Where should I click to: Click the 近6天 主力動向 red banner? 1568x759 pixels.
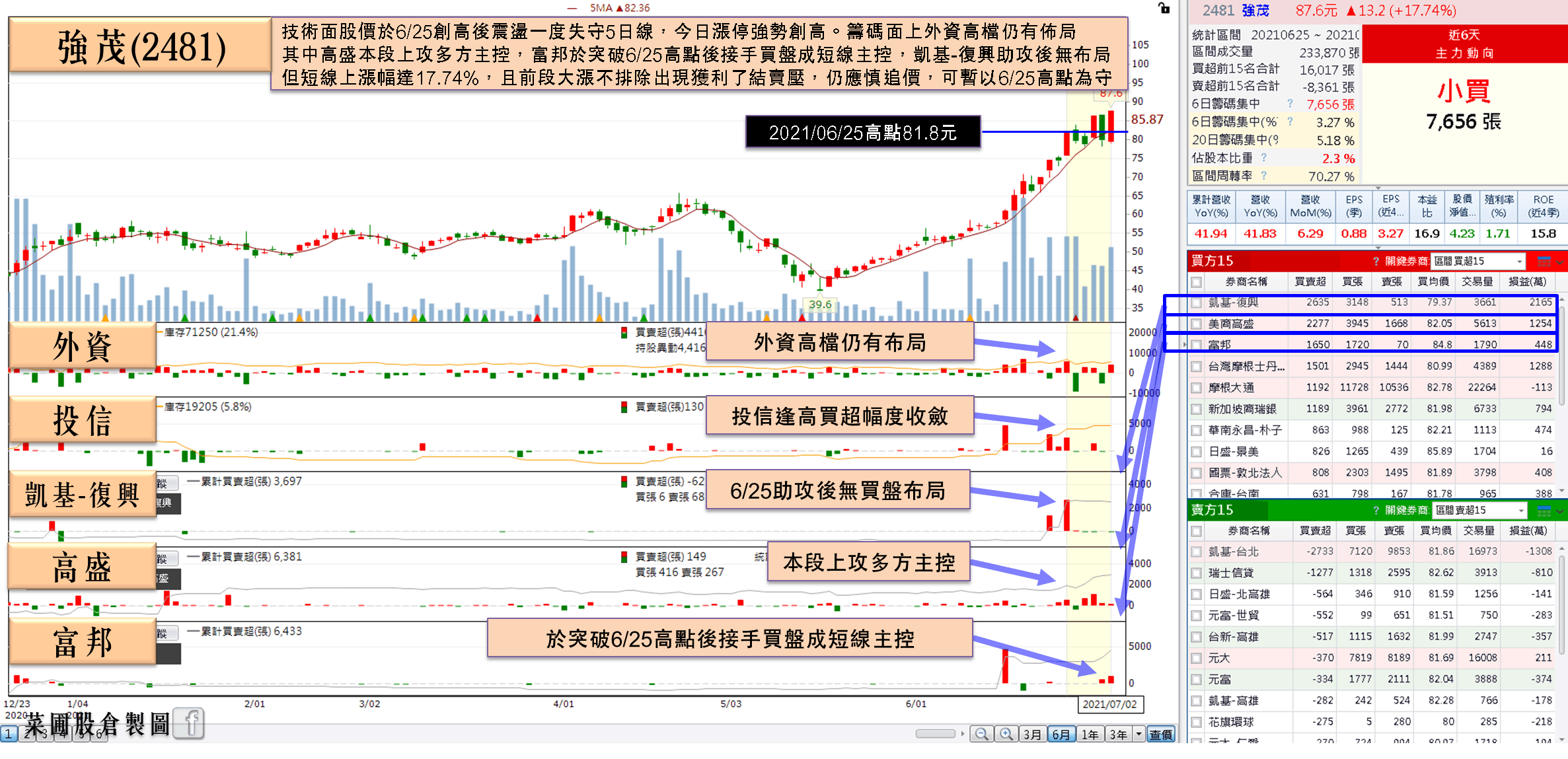tap(1464, 44)
